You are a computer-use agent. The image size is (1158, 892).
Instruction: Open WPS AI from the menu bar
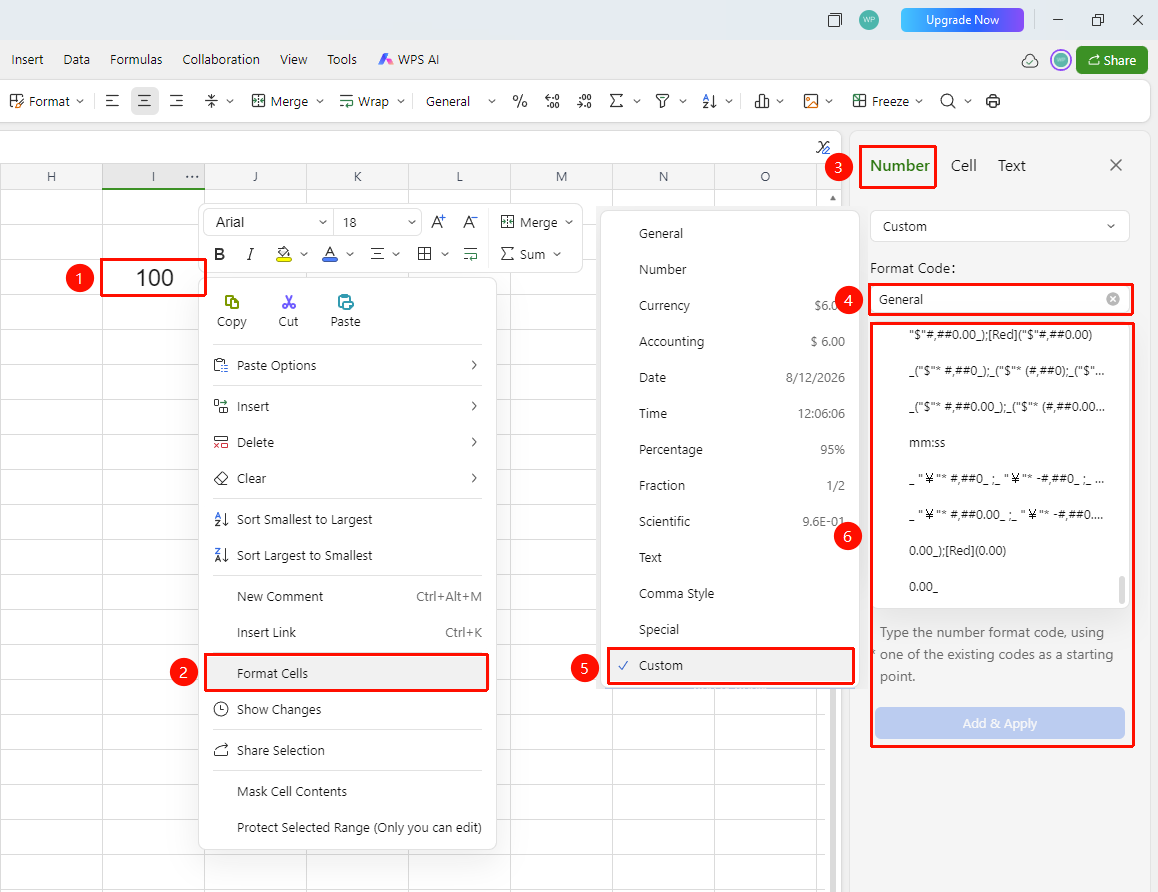(408, 60)
